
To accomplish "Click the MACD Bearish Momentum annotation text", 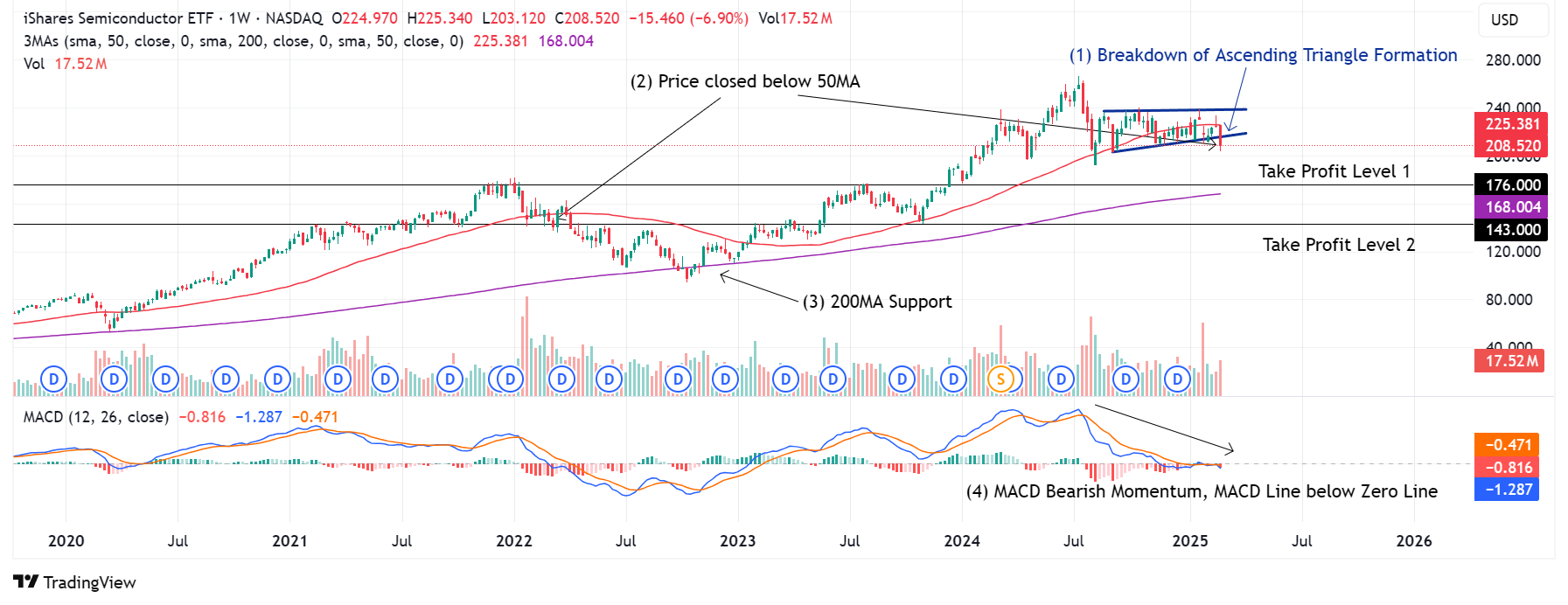I will (x=1202, y=491).
